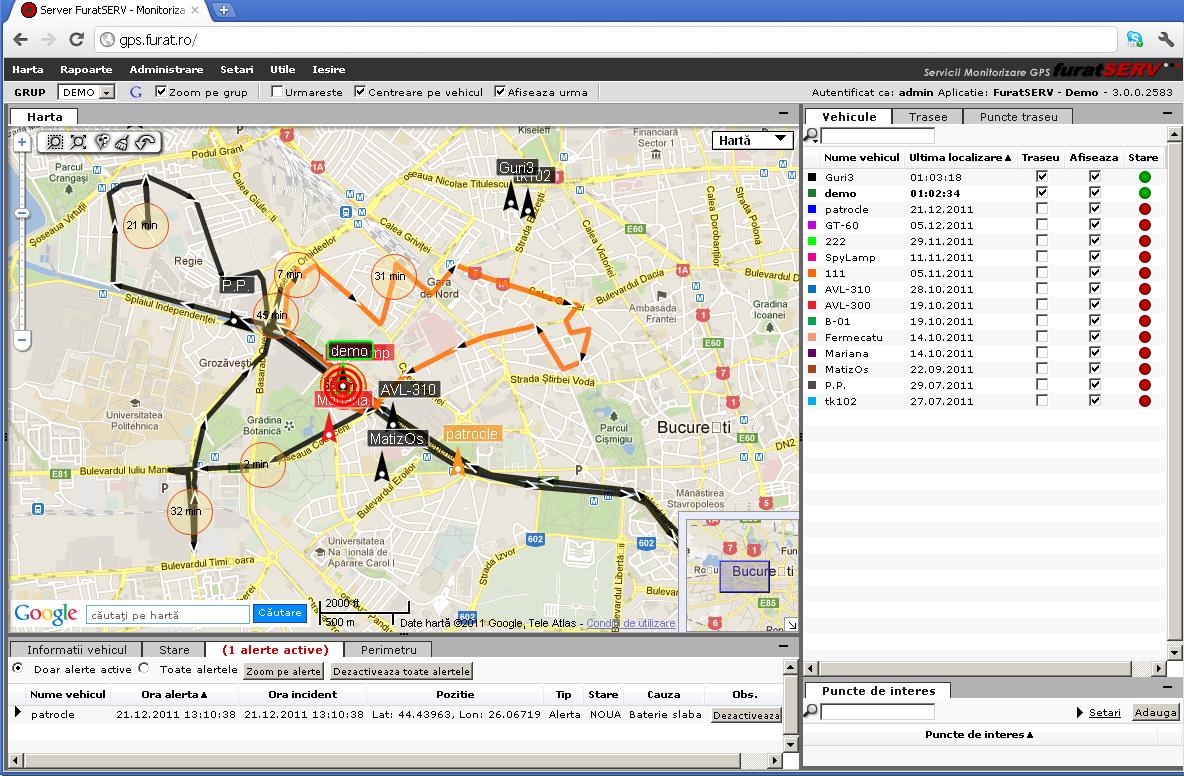This screenshot has height=776, width=1184.
Task: Open the Hartă map type dropdown
Action: tap(753, 140)
